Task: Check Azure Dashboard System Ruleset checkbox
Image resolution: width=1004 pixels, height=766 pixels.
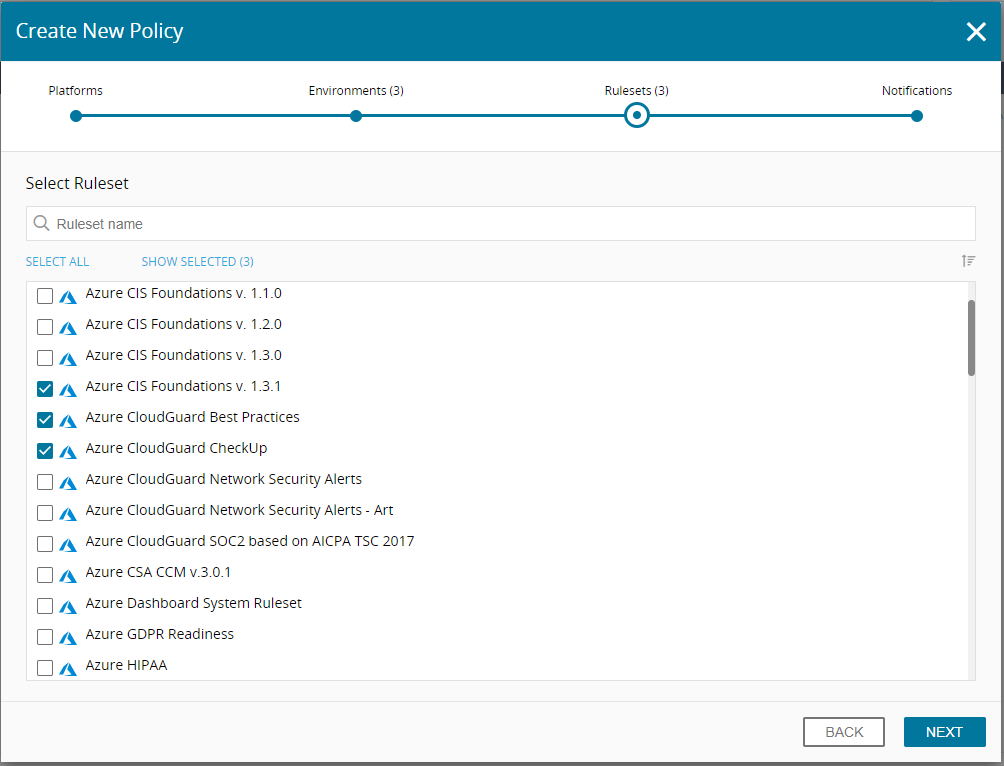Action: 45,606
